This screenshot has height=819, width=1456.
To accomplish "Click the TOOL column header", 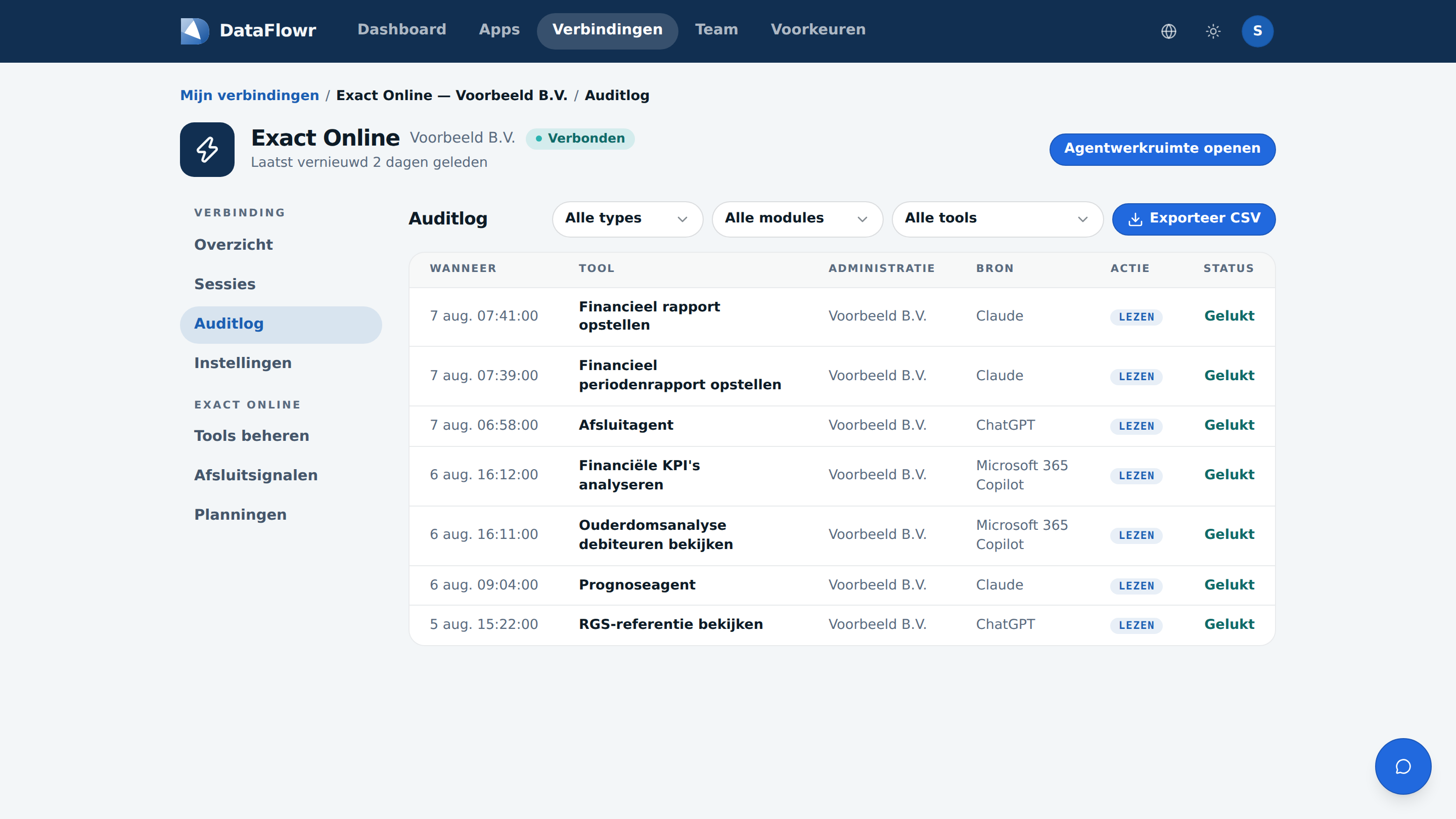I will (x=597, y=268).
